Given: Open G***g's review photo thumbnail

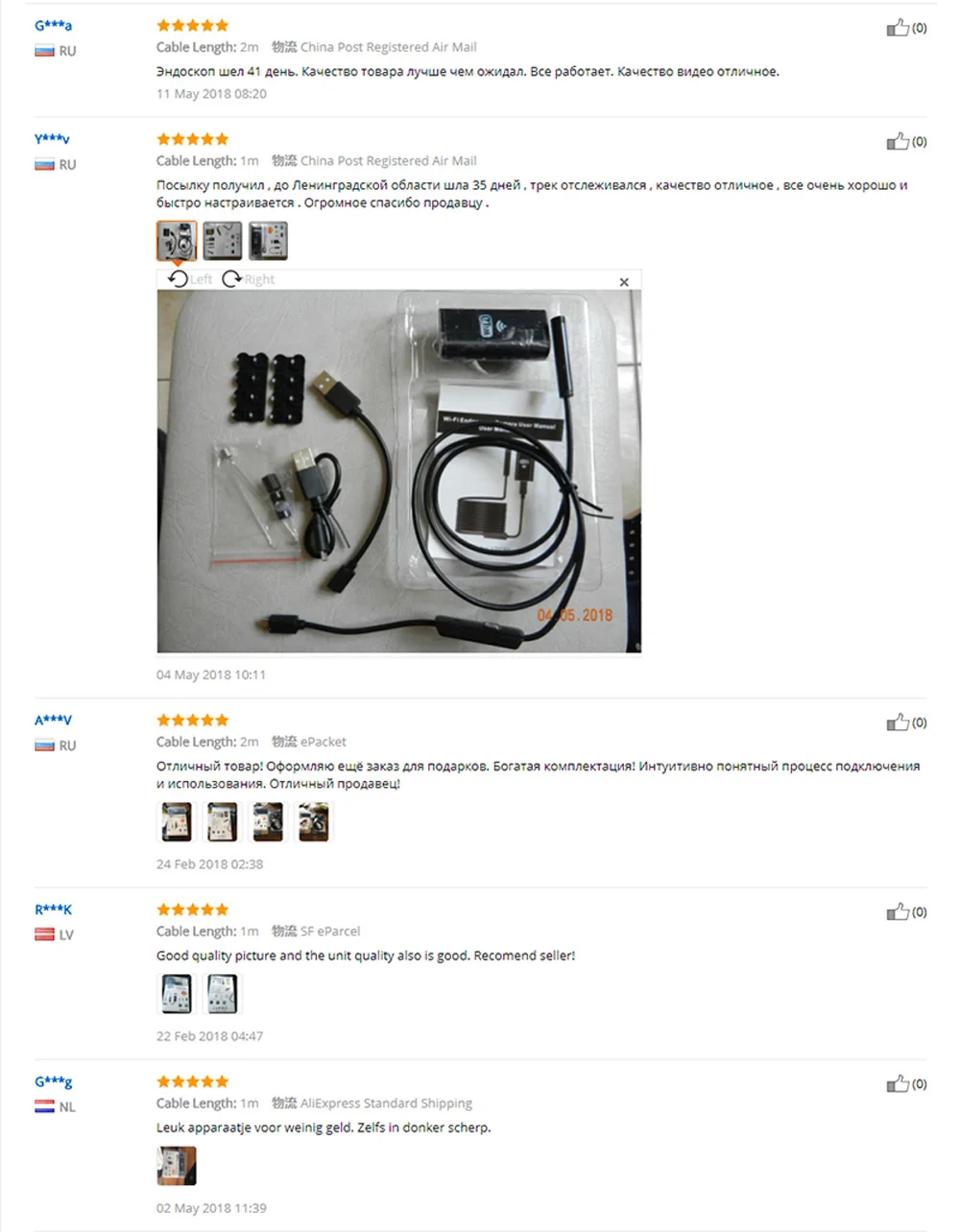Looking at the screenshot, I should point(177,1166).
